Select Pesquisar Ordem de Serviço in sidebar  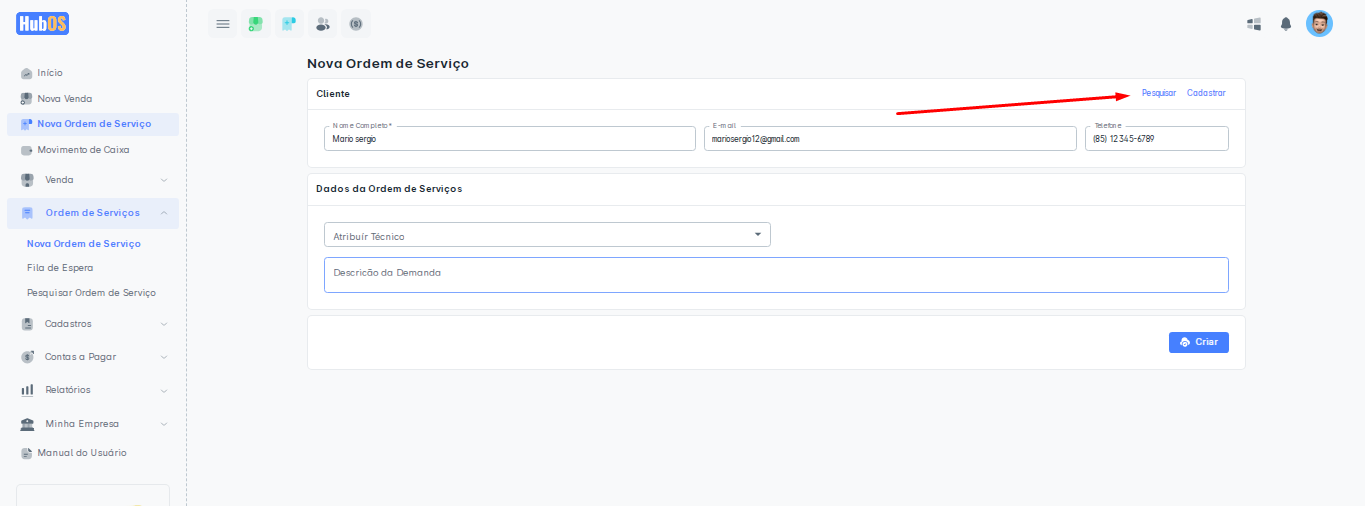pyautogui.click(x=91, y=293)
